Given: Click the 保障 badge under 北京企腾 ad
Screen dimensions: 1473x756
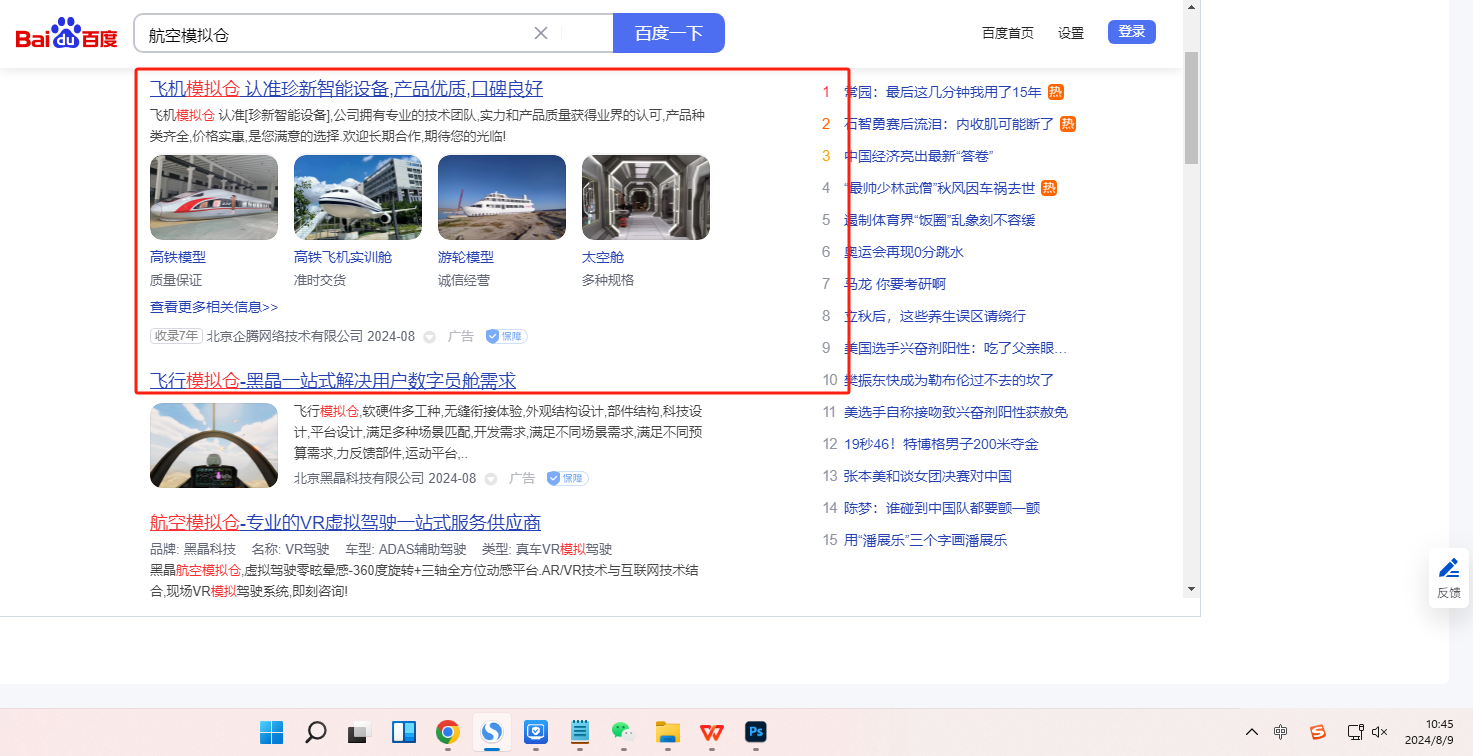Looking at the screenshot, I should (x=507, y=337).
